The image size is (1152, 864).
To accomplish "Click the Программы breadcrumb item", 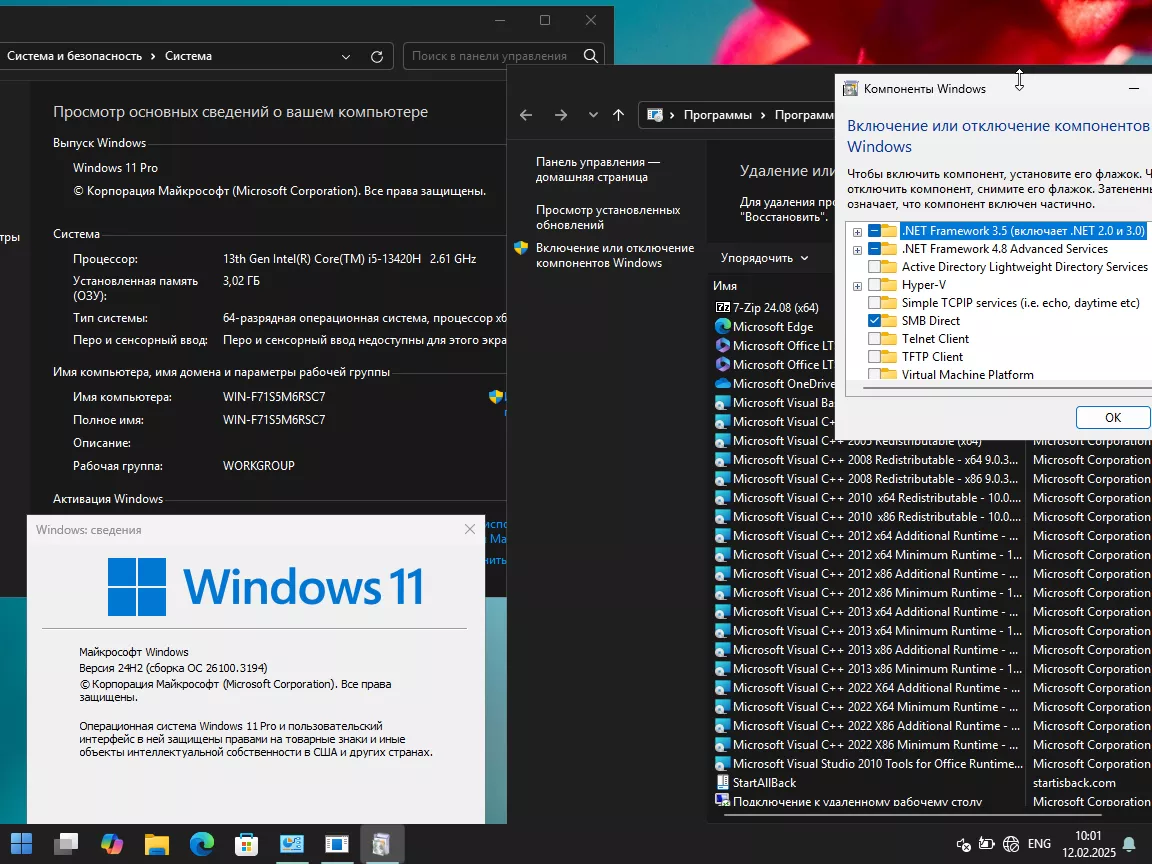I will tap(717, 115).
